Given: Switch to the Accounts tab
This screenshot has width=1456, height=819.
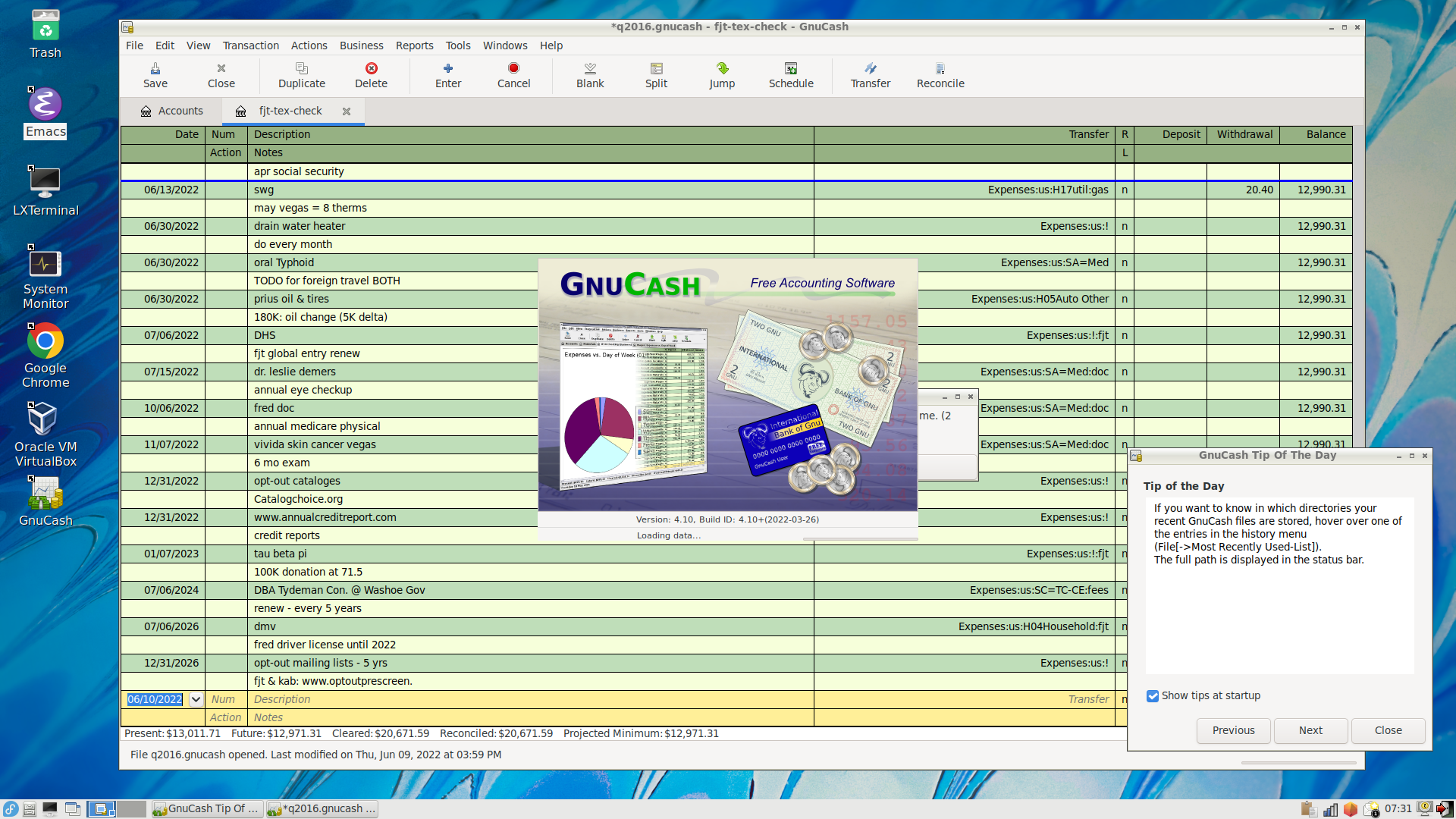Looking at the screenshot, I should click(172, 111).
